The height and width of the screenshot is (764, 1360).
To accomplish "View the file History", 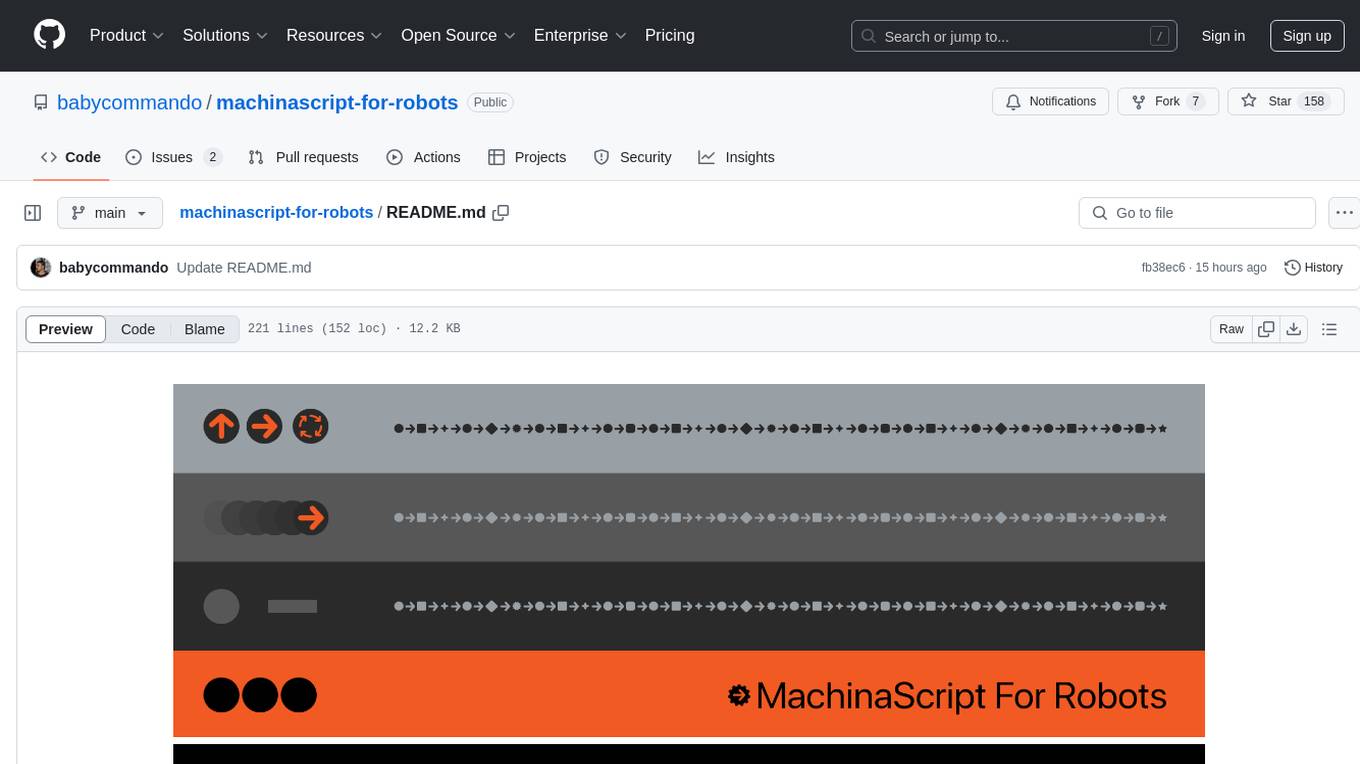I will [x=1313, y=267].
